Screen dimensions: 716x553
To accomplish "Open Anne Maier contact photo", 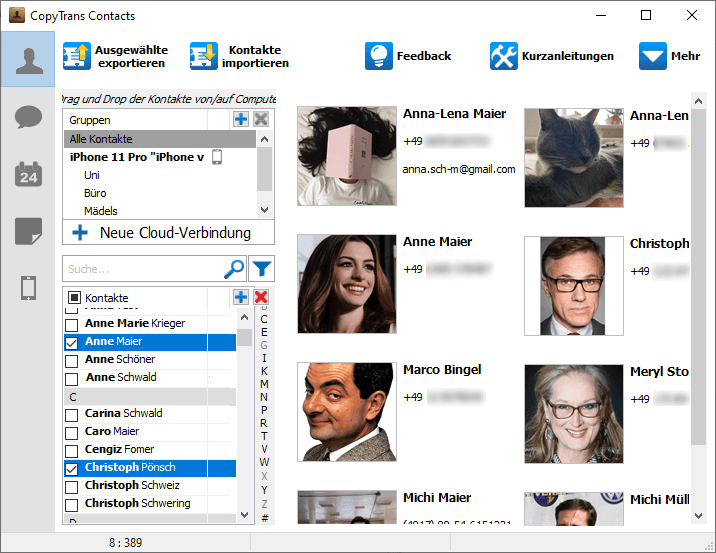I will click(x=347, y=284).
